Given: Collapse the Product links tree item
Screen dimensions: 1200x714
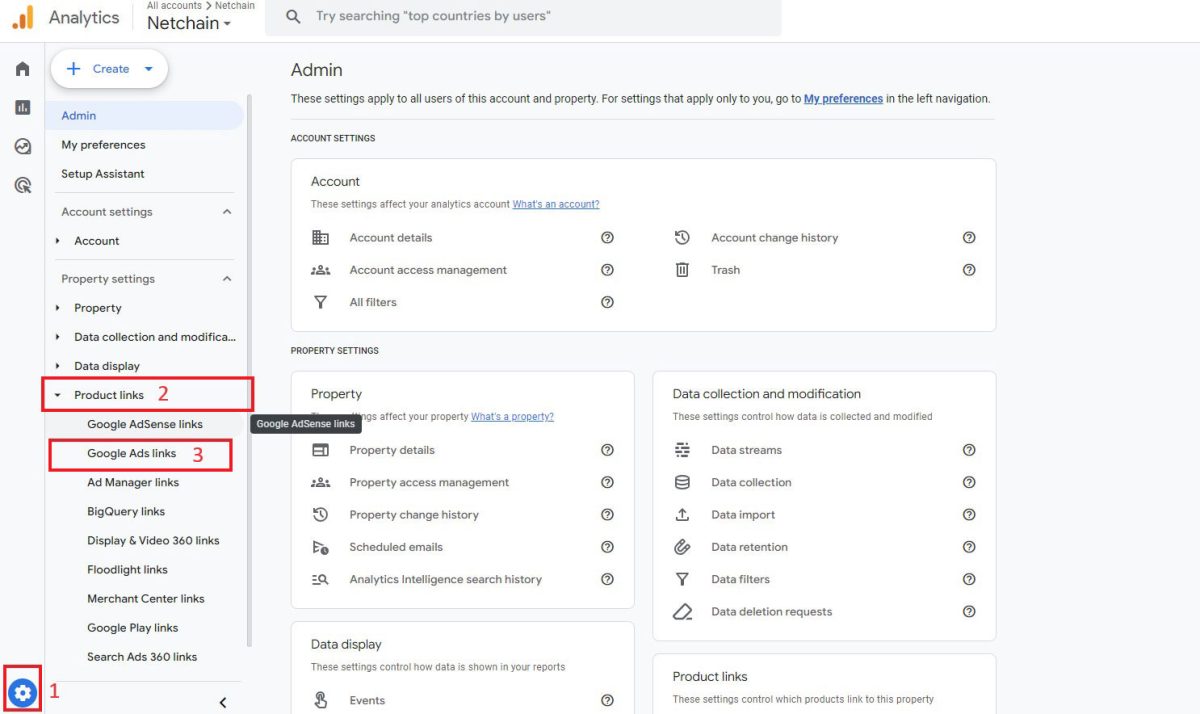Looking at the screenshot, I should point(59,395).
